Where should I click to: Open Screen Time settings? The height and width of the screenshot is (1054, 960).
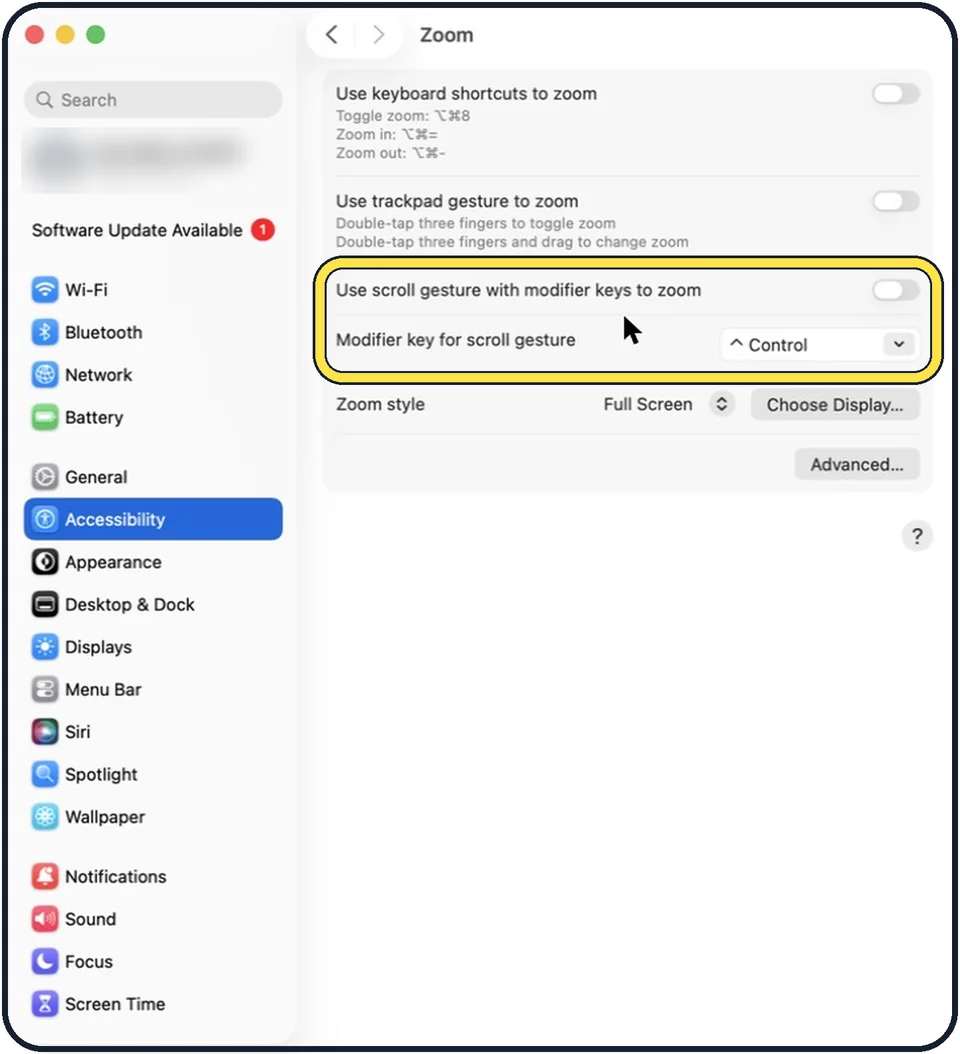[153, 1004]
